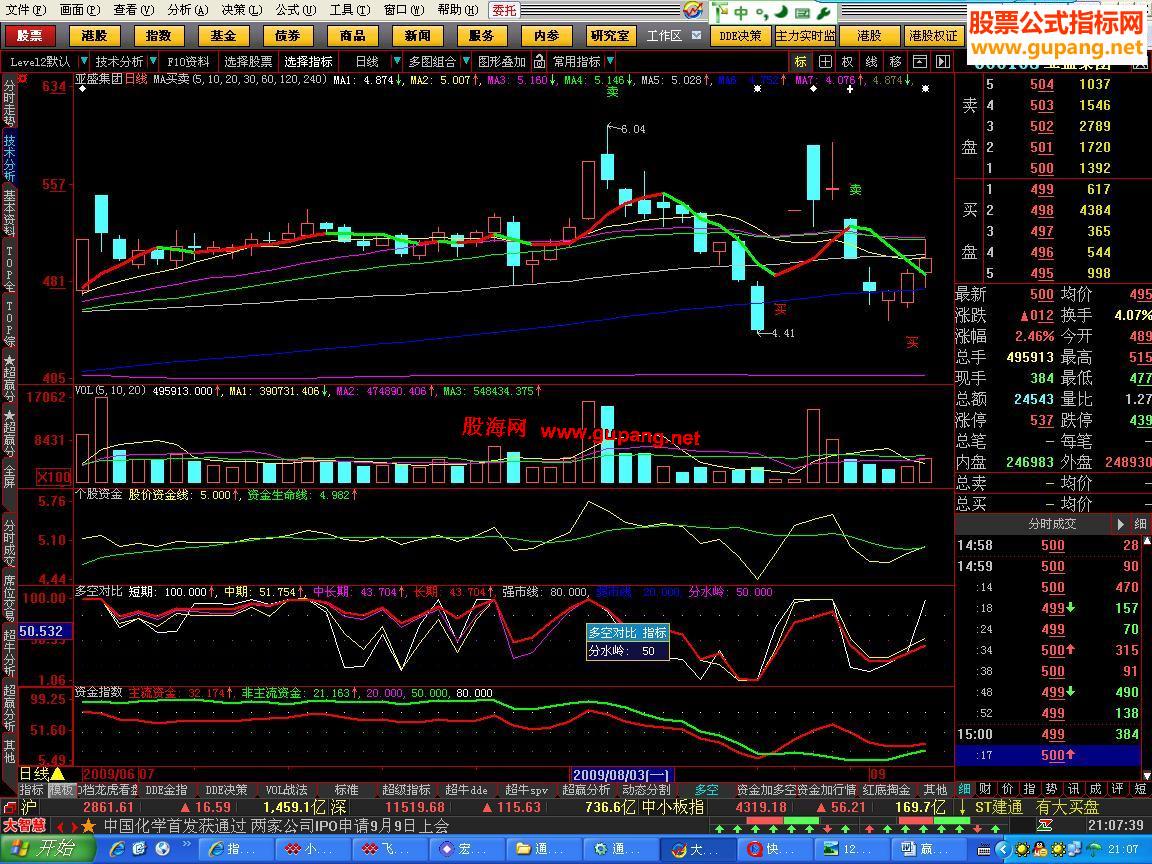Click the X100 volume scale box
The image size is (1152, 864).
point(54,476)
